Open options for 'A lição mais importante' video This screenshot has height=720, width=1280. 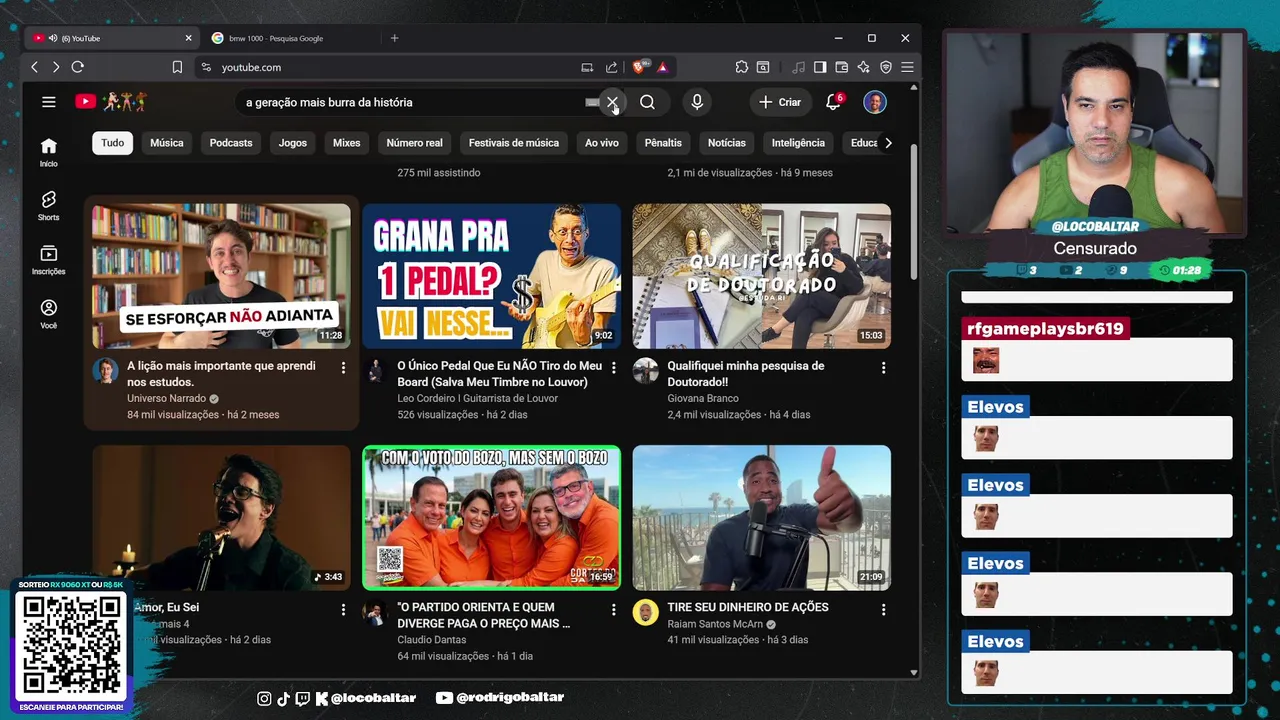tap(343, 368)
